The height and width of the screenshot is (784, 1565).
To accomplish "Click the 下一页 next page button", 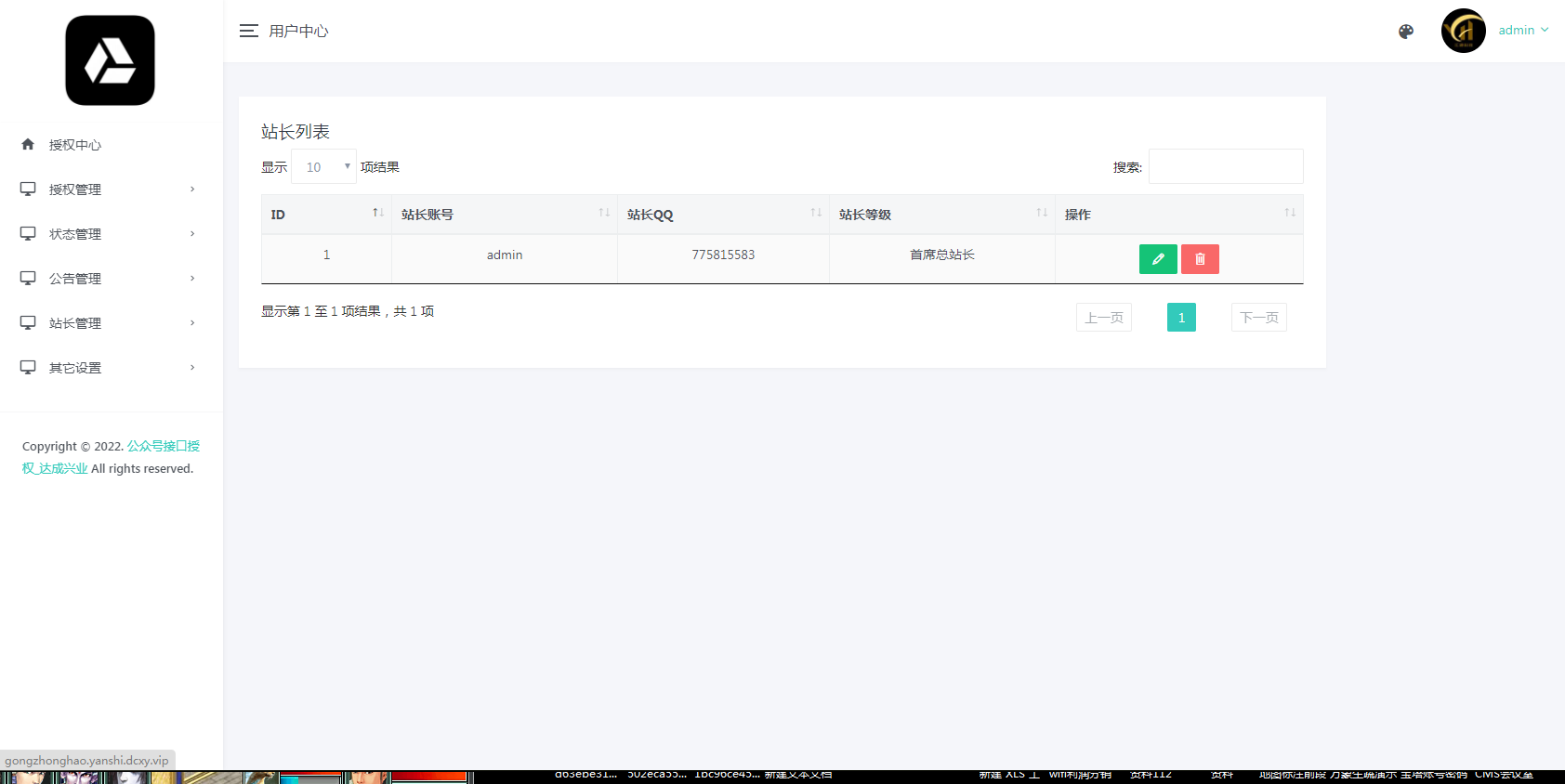I will click(1258, 318).
